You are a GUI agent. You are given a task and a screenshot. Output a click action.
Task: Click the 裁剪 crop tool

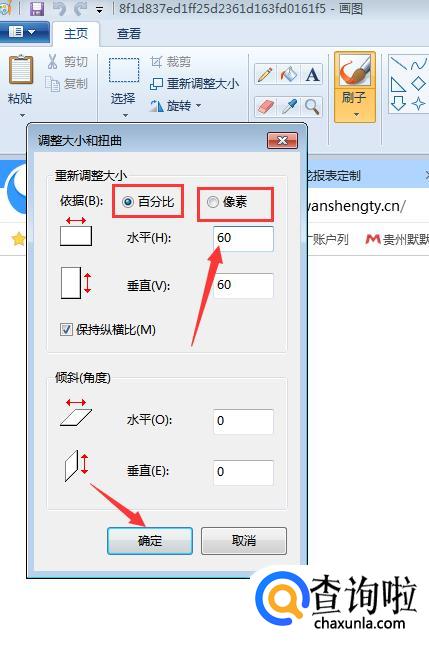point(170,62)
